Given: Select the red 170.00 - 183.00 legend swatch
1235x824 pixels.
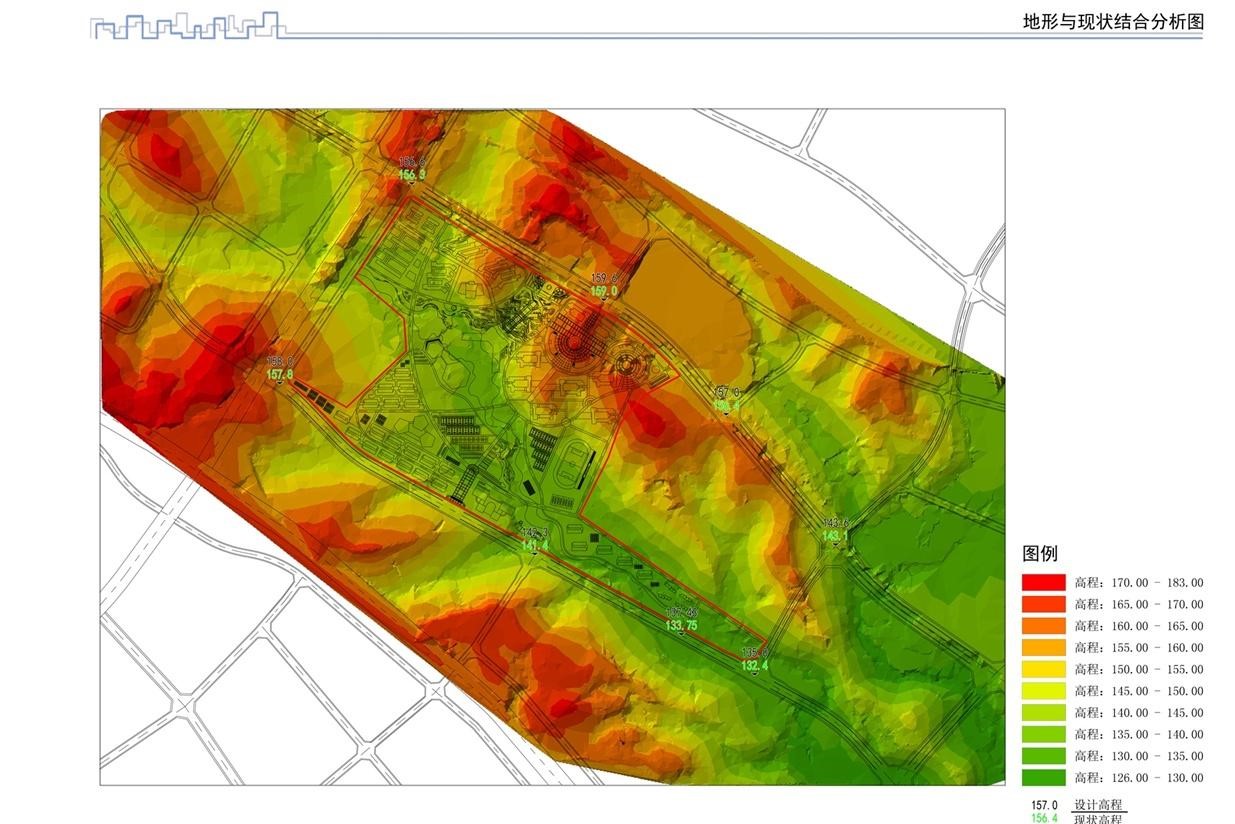Looking at the screenshot, I should (x=1043, y=582).
